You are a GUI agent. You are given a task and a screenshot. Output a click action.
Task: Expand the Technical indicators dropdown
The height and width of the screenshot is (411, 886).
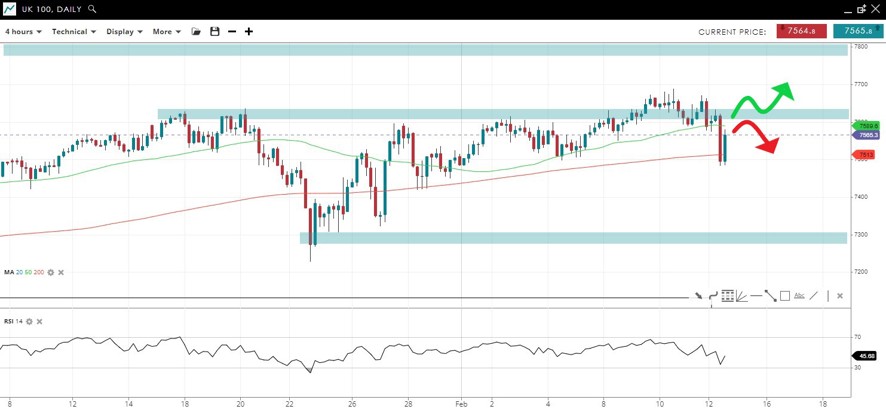click(74, 32)
